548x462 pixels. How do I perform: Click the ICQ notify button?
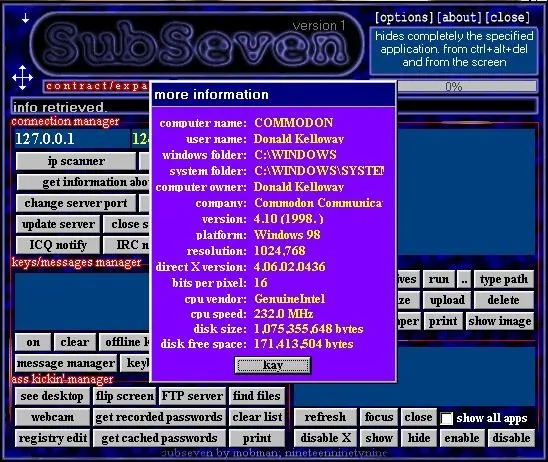[x=58, y=245]
